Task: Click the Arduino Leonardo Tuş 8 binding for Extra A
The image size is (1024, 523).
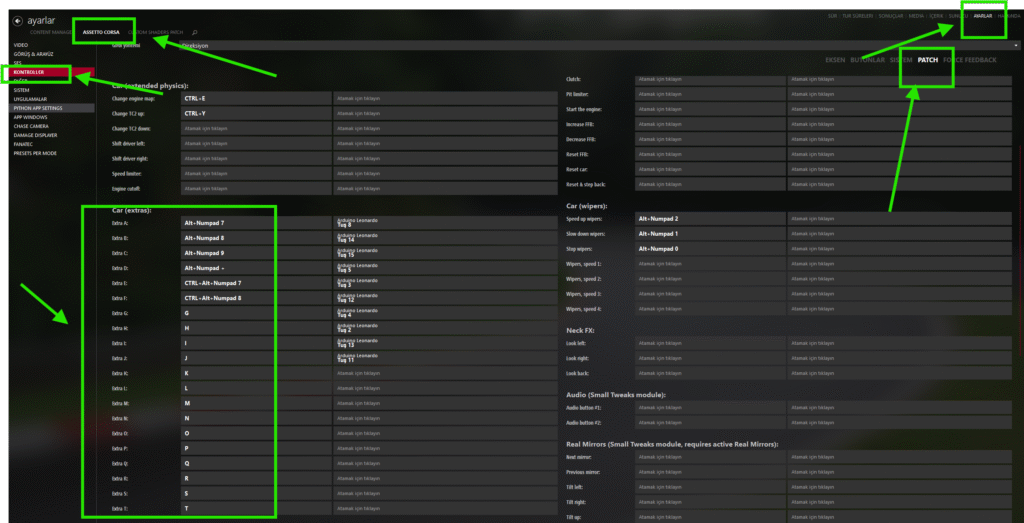Action: pos(445,223)
